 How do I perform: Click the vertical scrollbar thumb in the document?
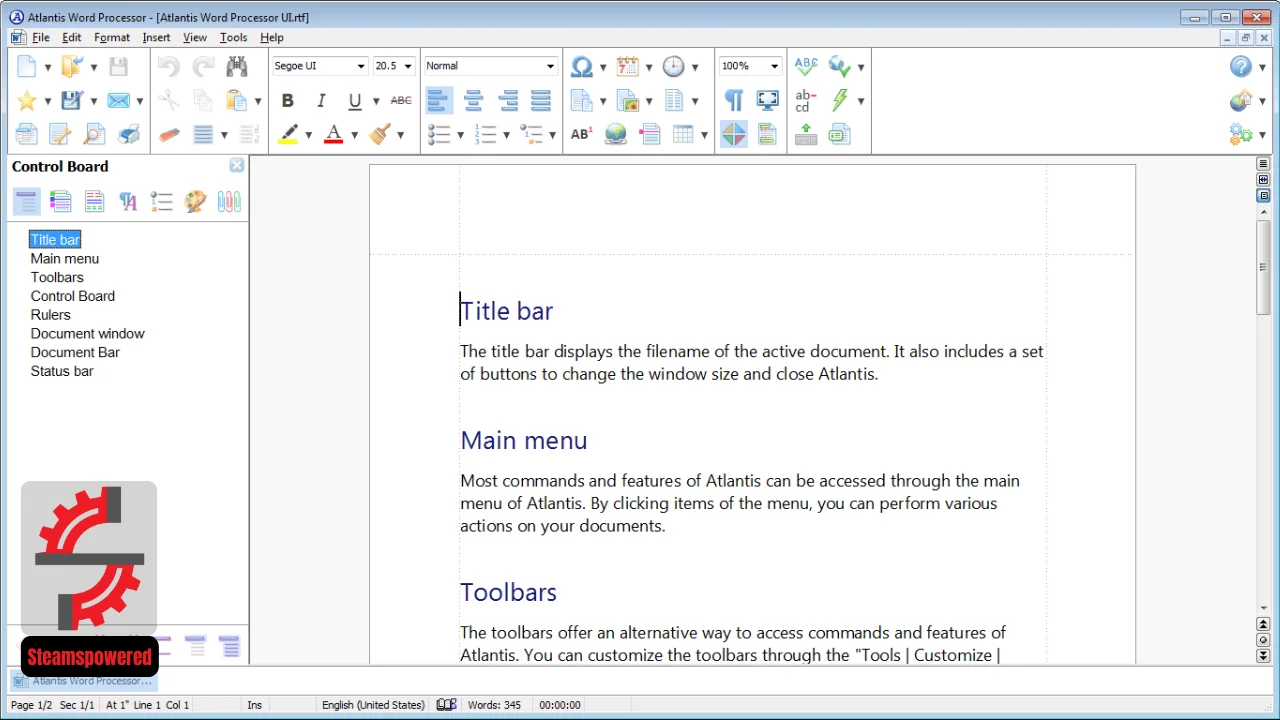click(x=1264, y=268)
